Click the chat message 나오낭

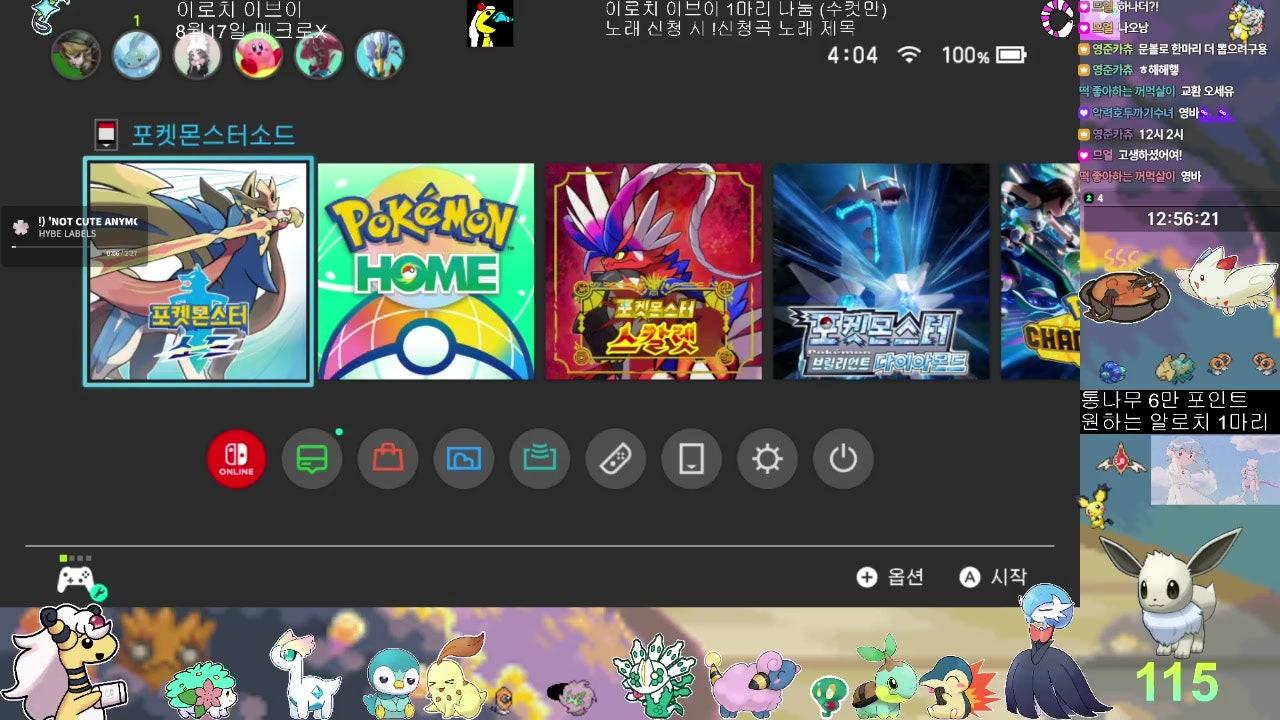click(1132, 27)
